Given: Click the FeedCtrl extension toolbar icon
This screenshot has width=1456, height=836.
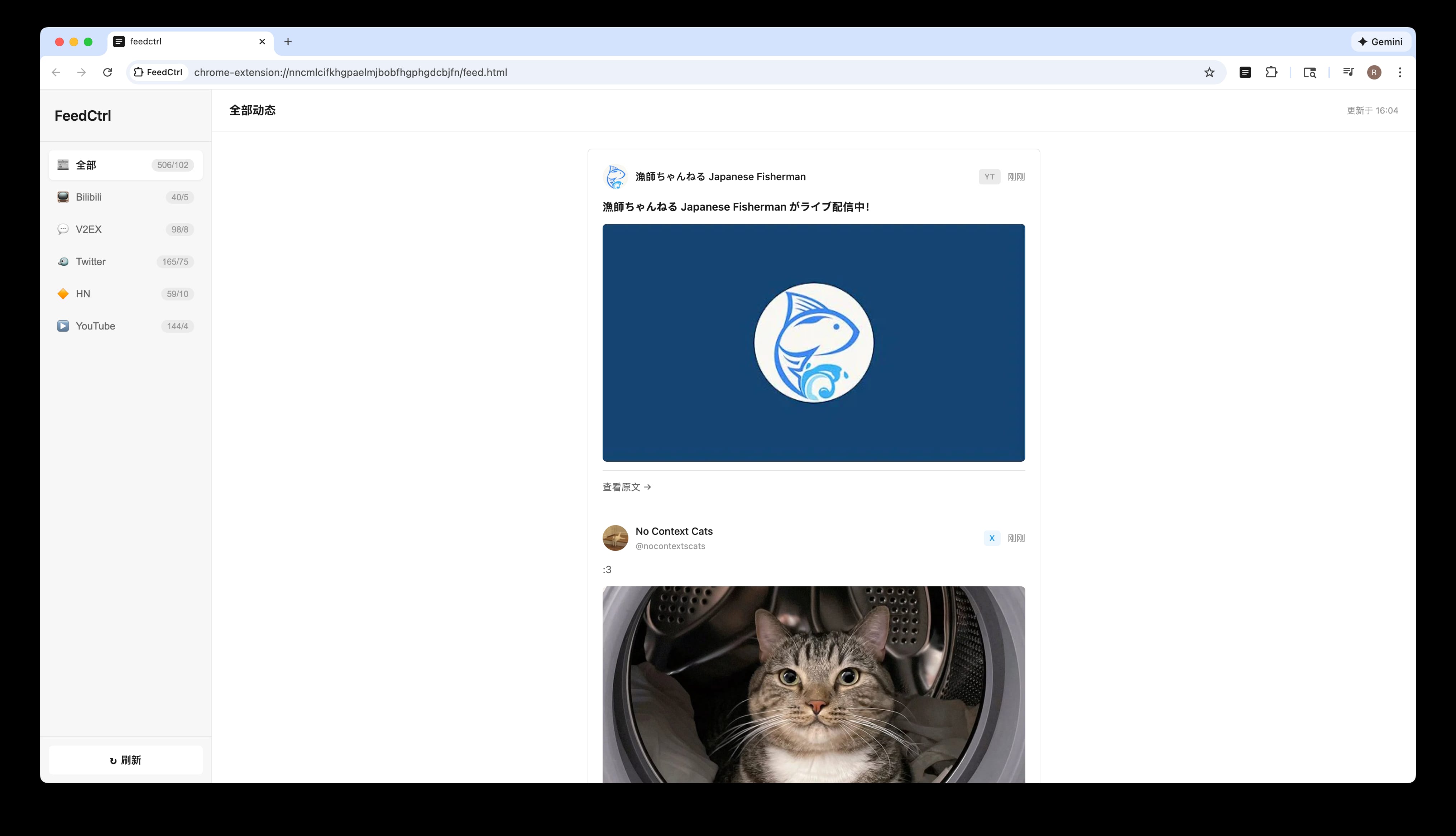Looking at the screenshot, I should click(x=1245, y=72).
